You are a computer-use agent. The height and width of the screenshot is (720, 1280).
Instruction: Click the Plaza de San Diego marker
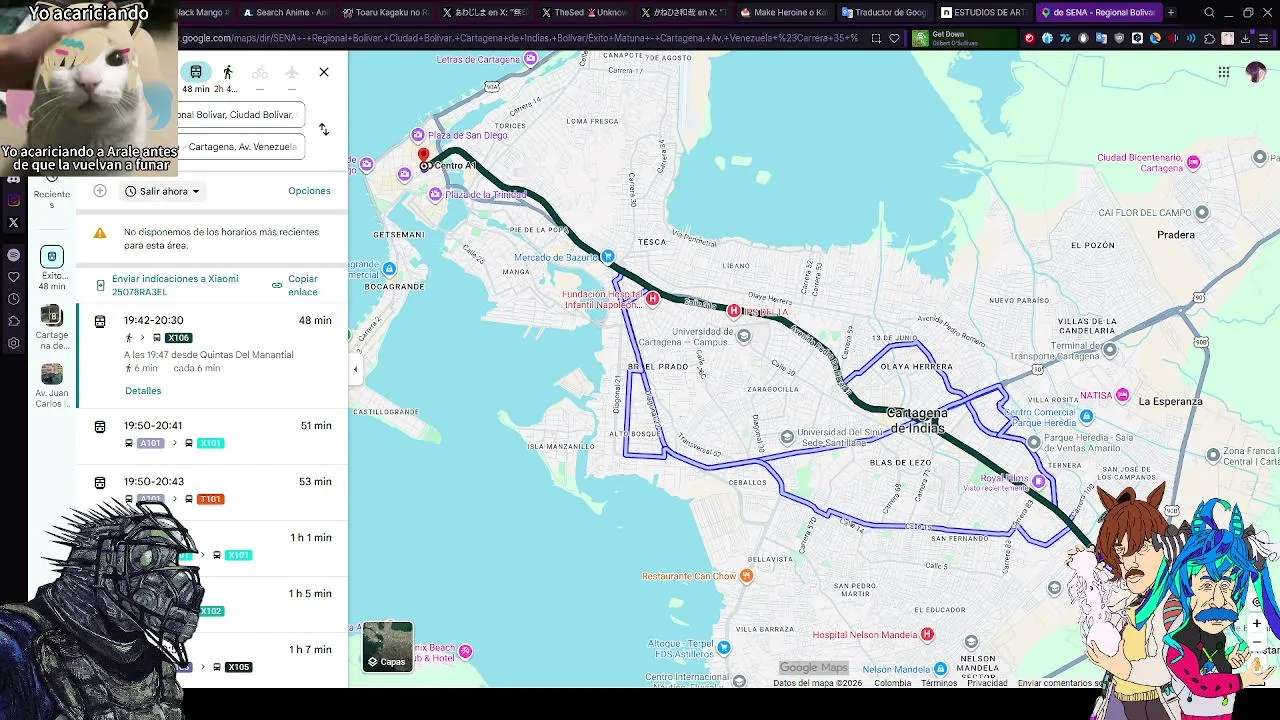coord(418,135)
